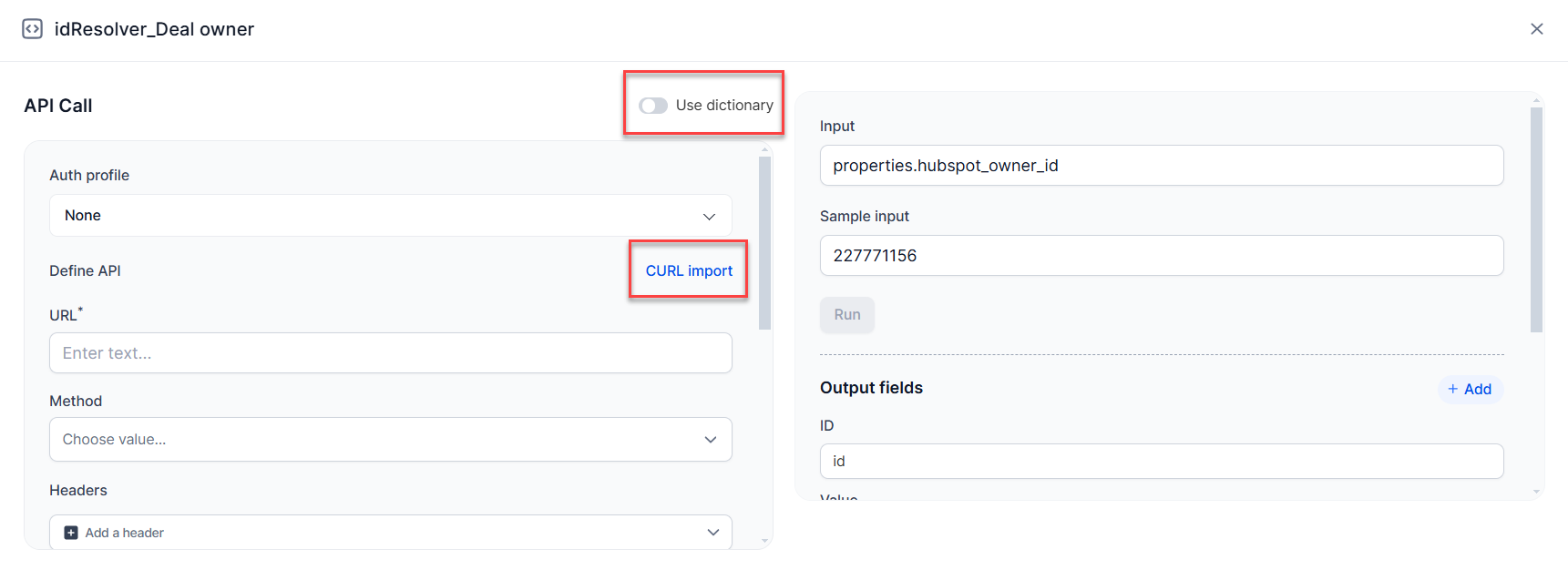Image resolution: width=1568 pixels, height=570 pixels.
Task: Click Add next to Output fields
Action: click(x=1469, y=389)
